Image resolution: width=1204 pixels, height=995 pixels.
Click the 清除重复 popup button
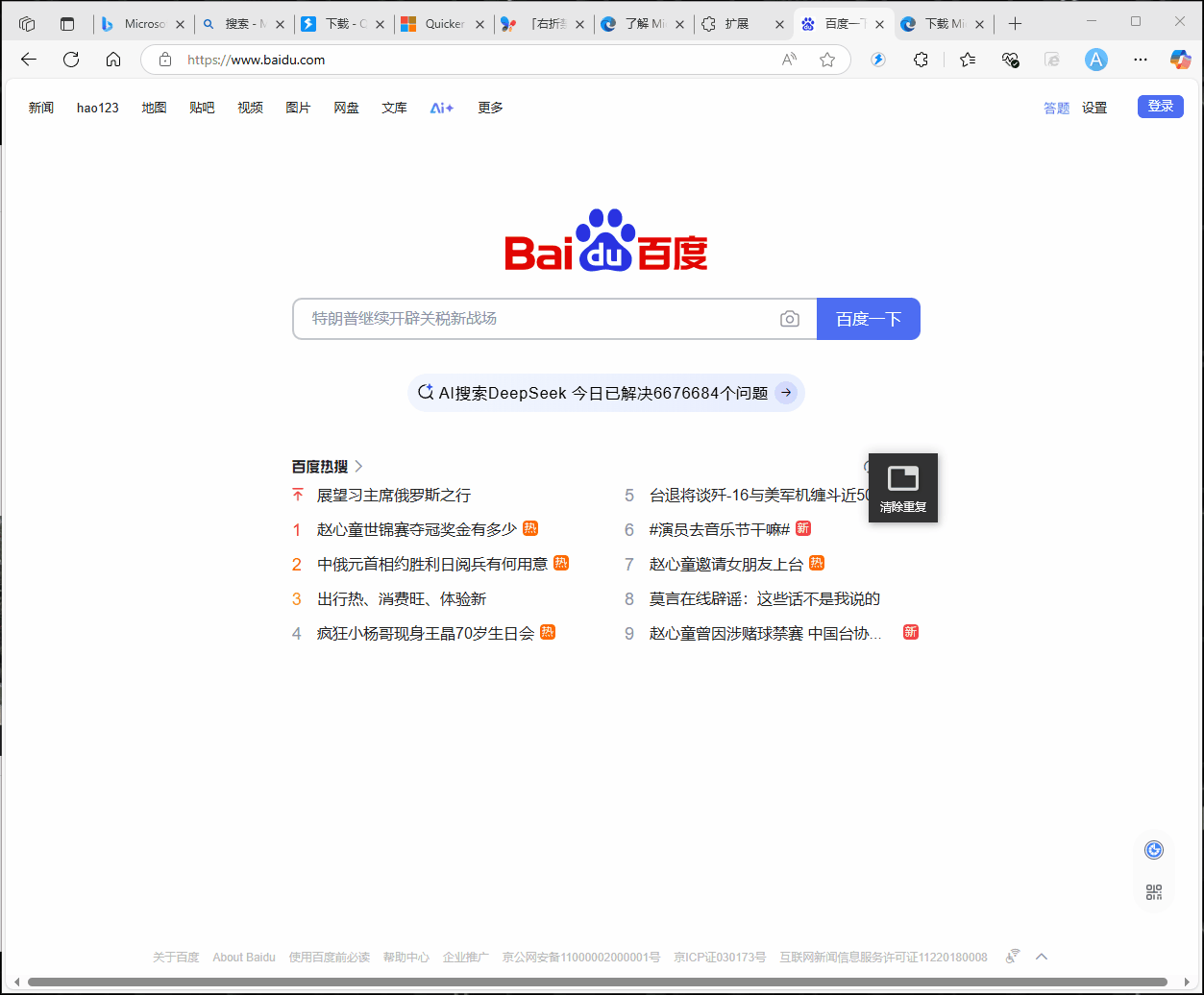click(x=903, y=488)
